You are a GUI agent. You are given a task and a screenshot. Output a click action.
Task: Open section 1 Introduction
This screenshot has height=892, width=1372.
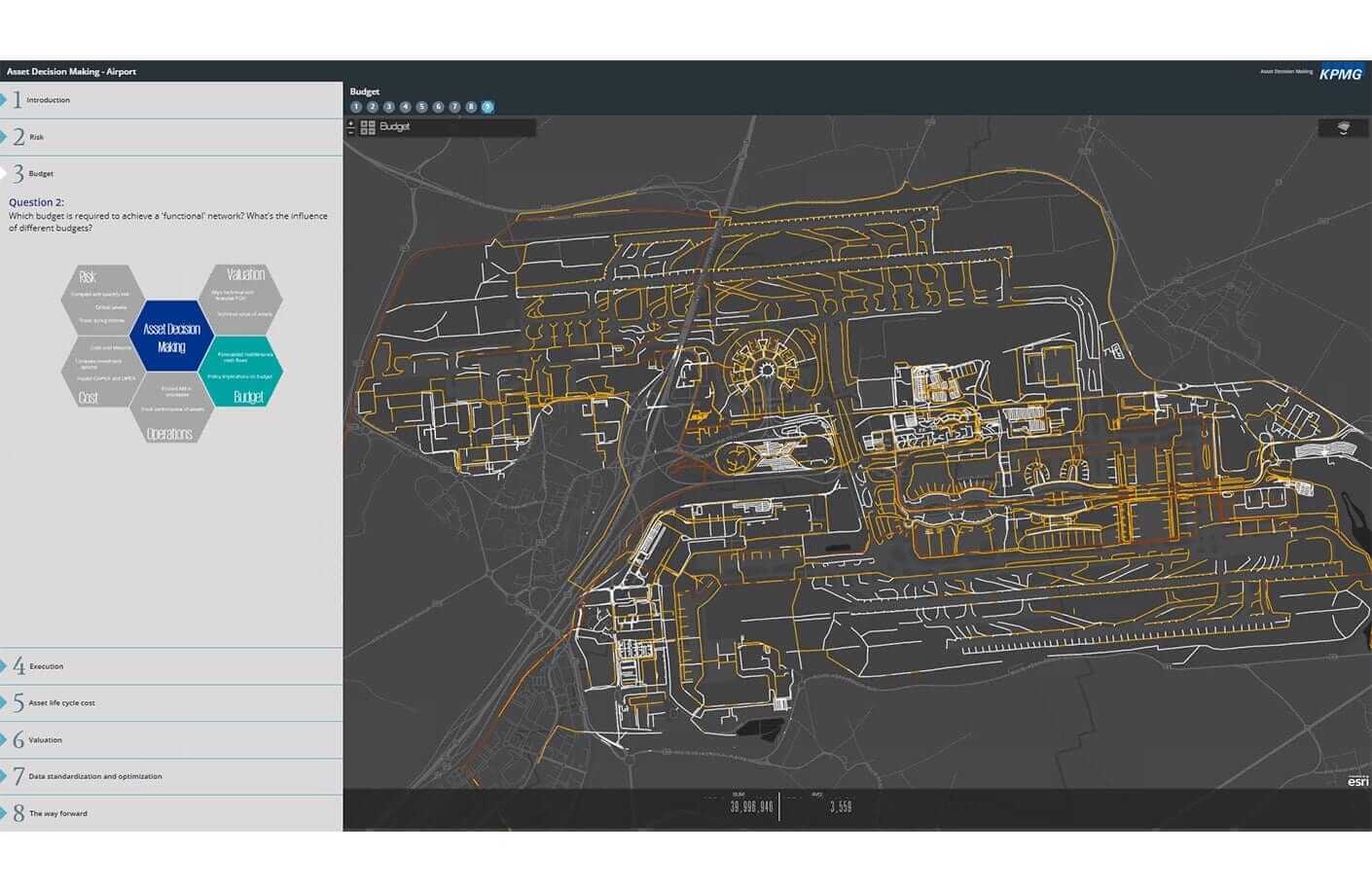click(x=171, y=99)
